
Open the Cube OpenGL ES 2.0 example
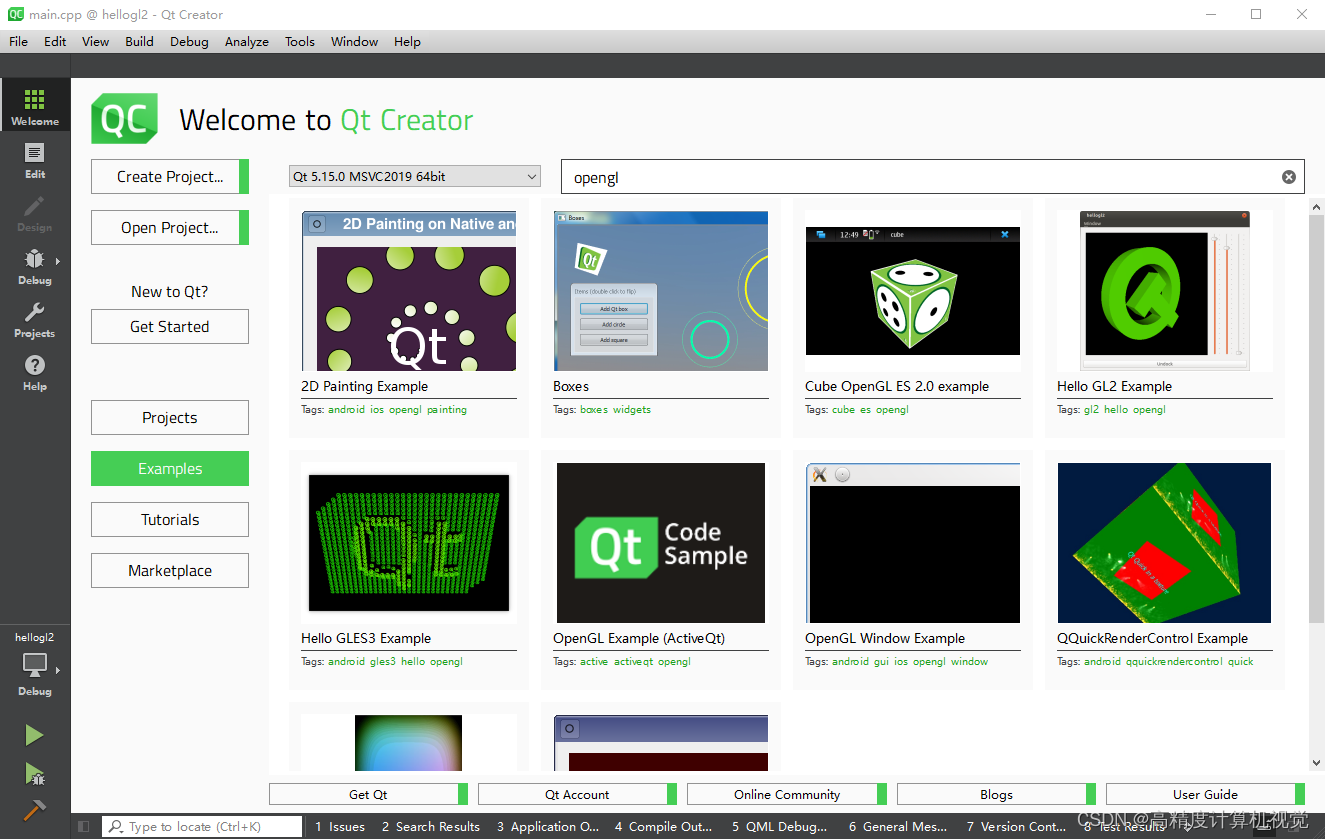point(913,291)
